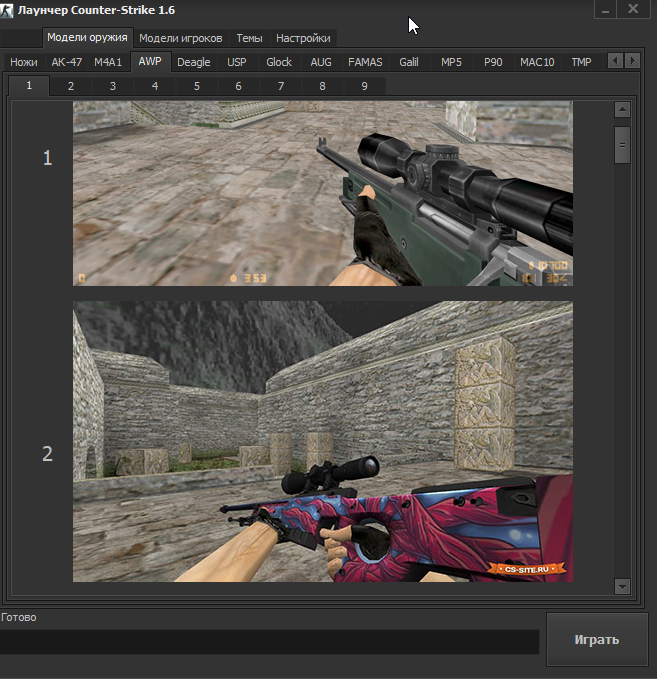Select the Deagle weapon tab

194,62
